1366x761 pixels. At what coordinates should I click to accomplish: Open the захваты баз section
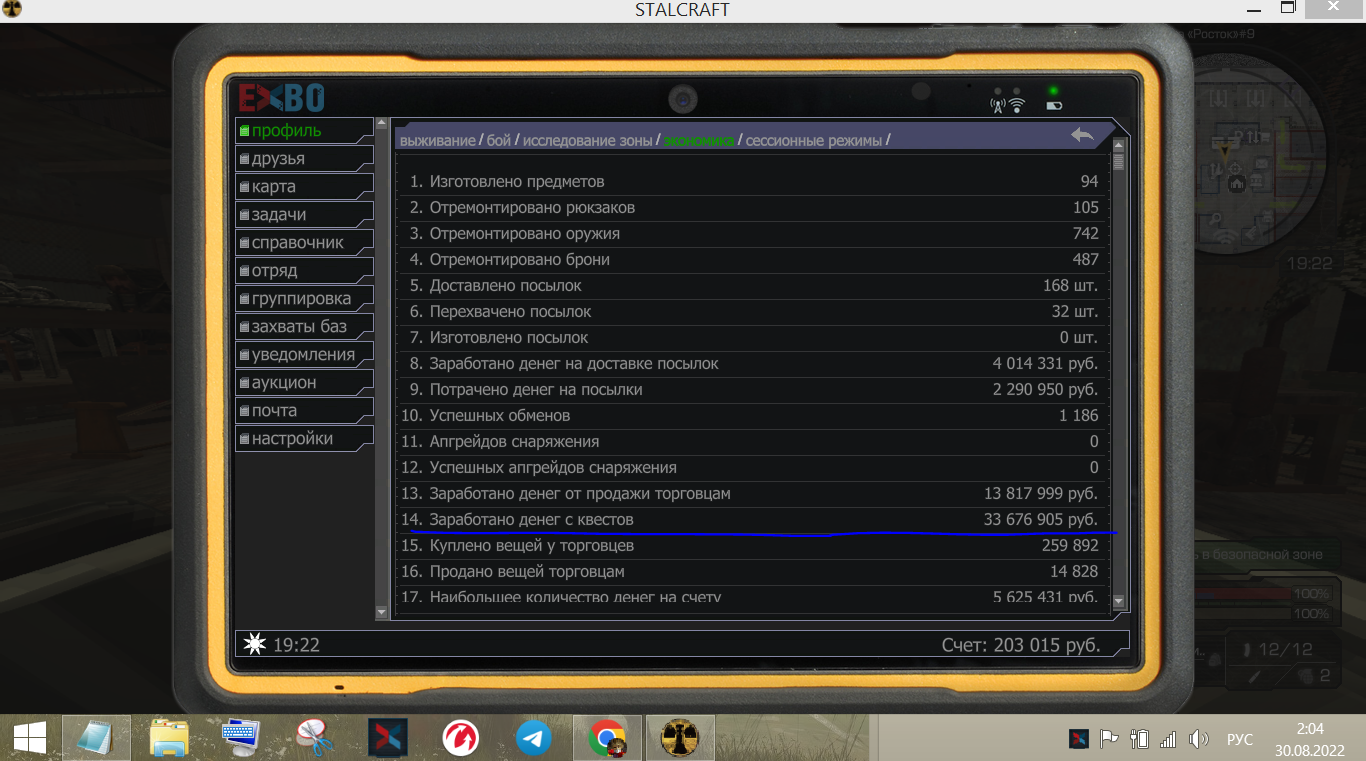point(305,326)
